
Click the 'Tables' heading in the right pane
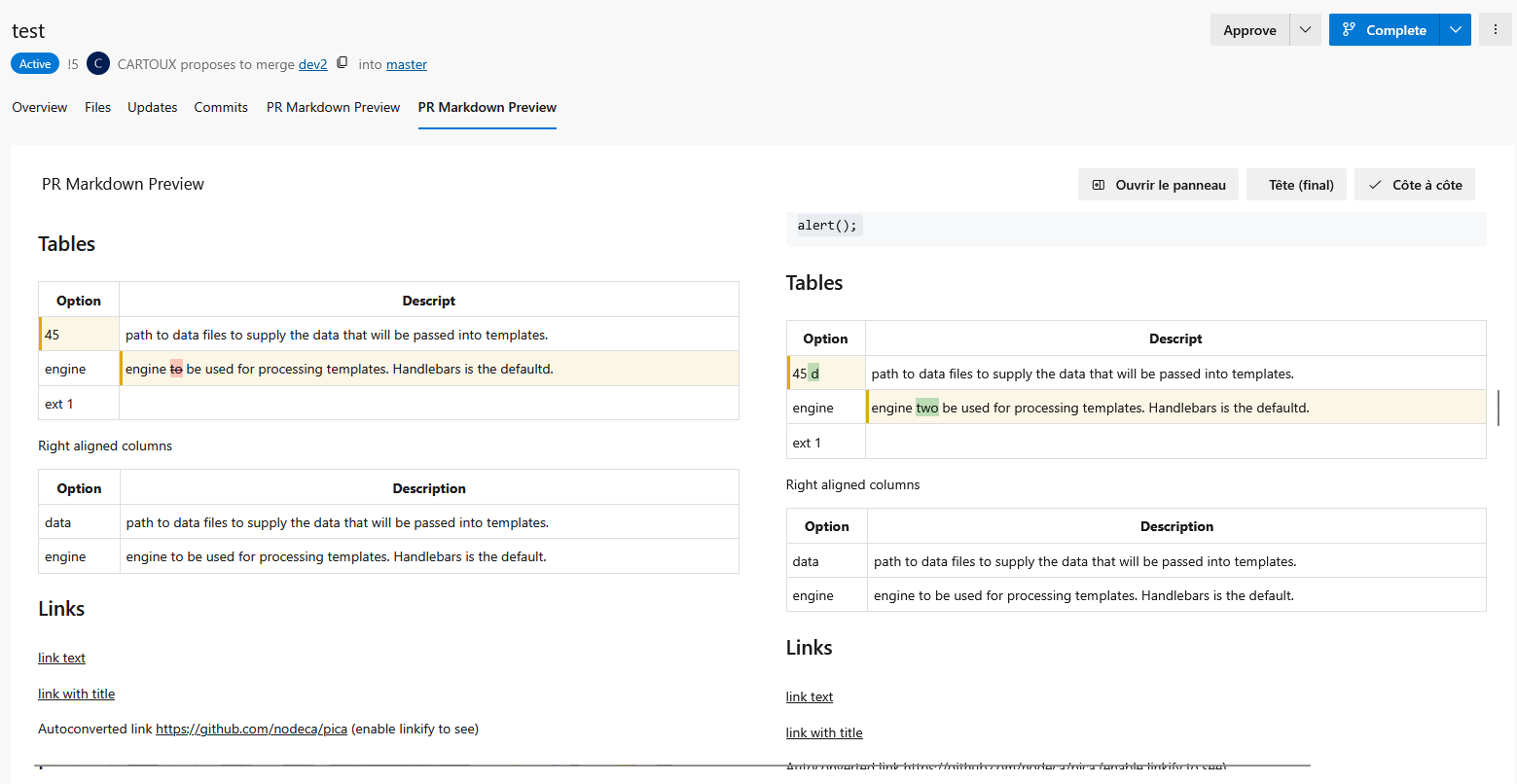814,283
